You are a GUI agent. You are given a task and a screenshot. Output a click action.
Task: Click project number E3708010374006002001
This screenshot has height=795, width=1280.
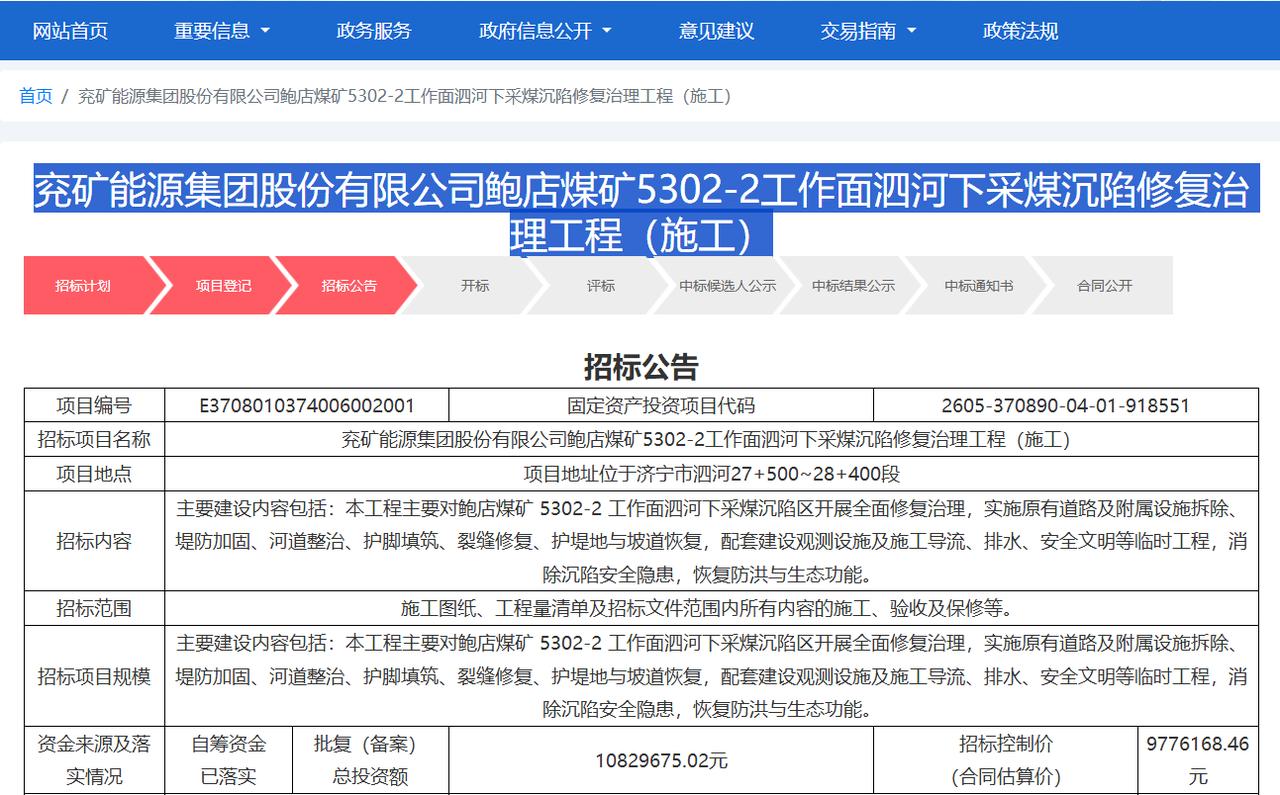click(307, 406)
